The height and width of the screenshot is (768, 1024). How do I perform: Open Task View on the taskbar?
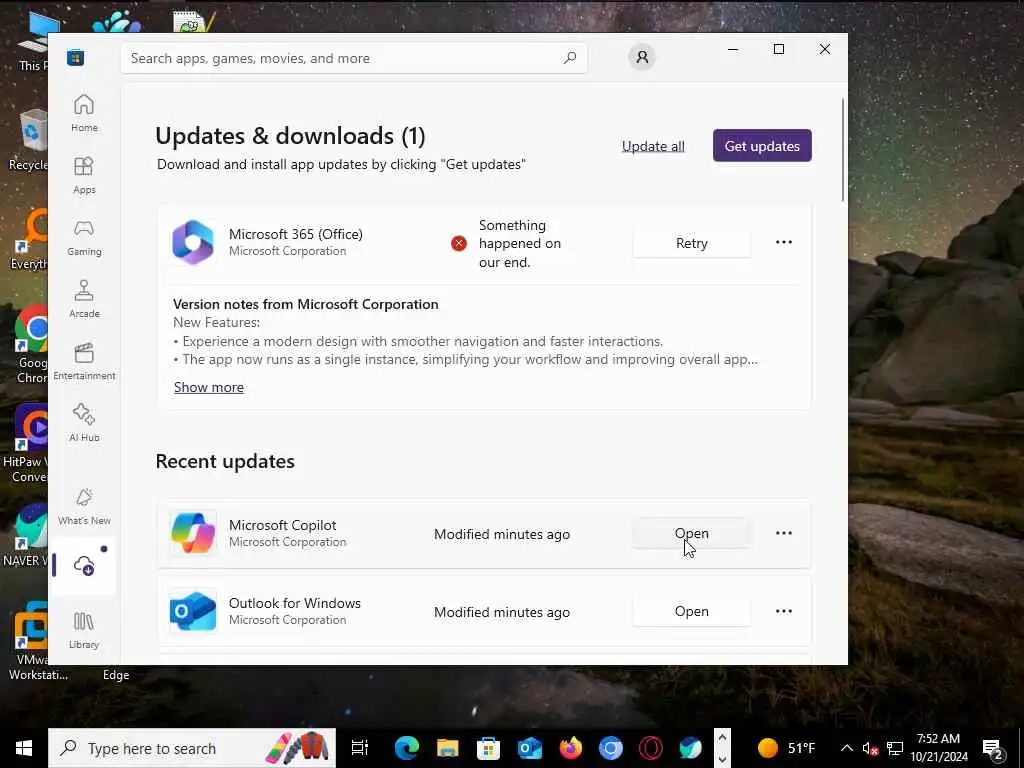tap(360, 748)
